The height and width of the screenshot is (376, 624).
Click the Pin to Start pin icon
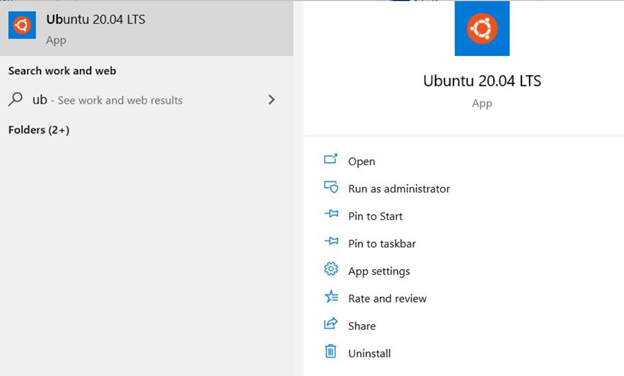(x=331, y=214)
